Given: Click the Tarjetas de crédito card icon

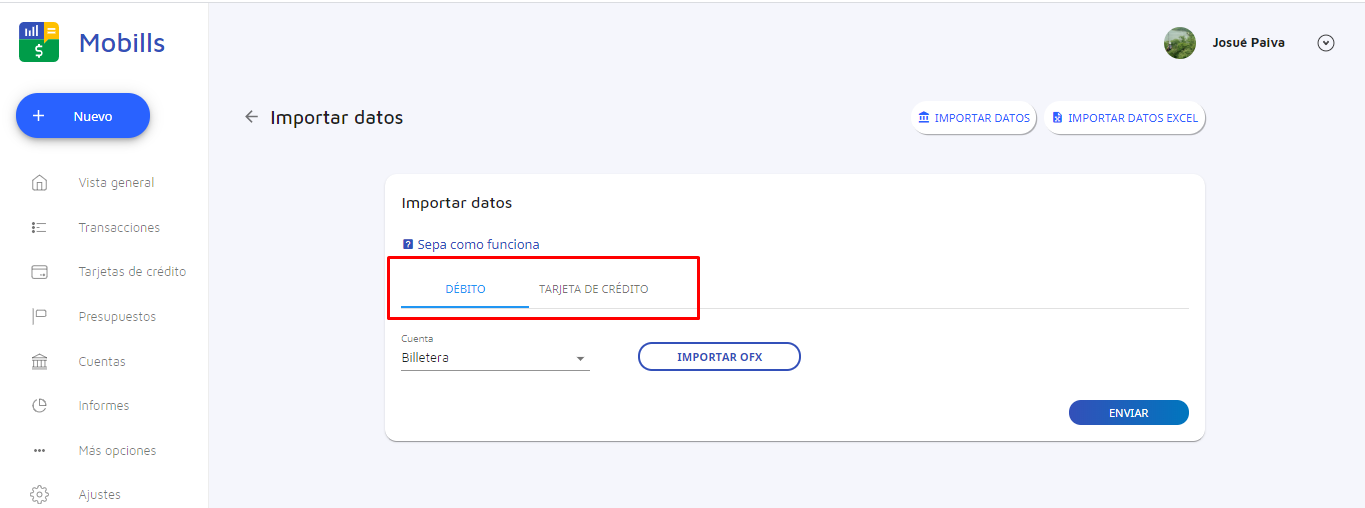Looking at the screenshot, I should (40, 272).
